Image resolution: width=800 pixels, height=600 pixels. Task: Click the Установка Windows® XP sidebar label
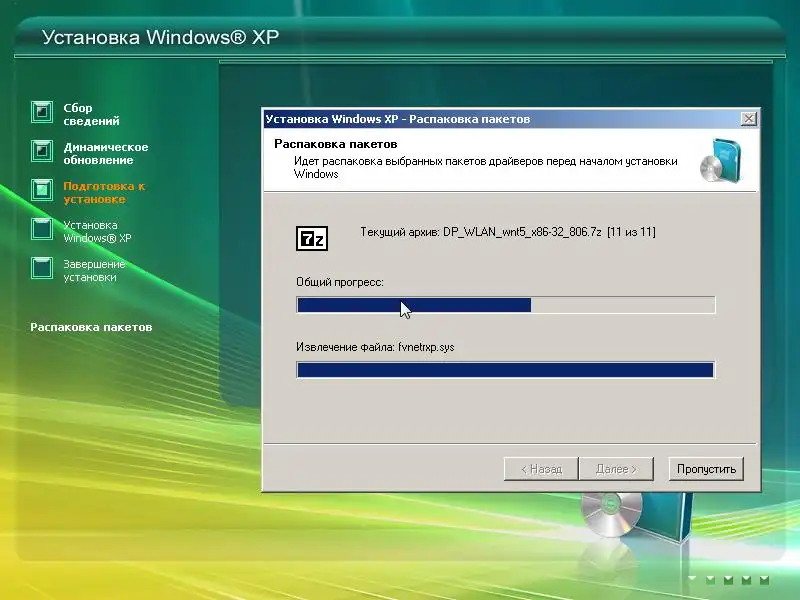[97, 232]
